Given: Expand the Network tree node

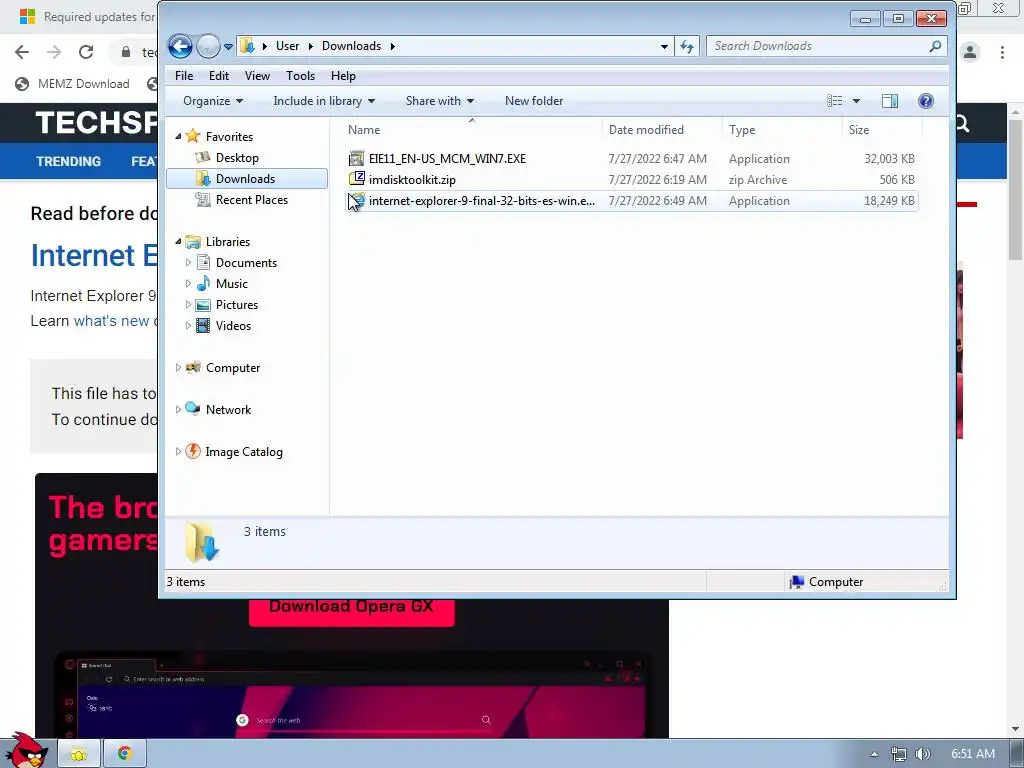Looking at the screenshot, I should coord(178,409).
